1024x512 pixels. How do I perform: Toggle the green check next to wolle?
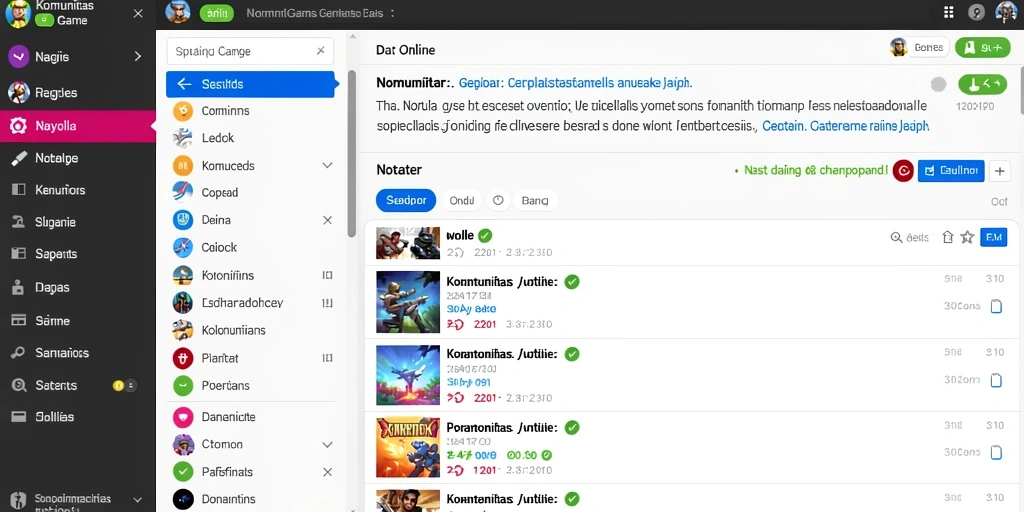485,235
